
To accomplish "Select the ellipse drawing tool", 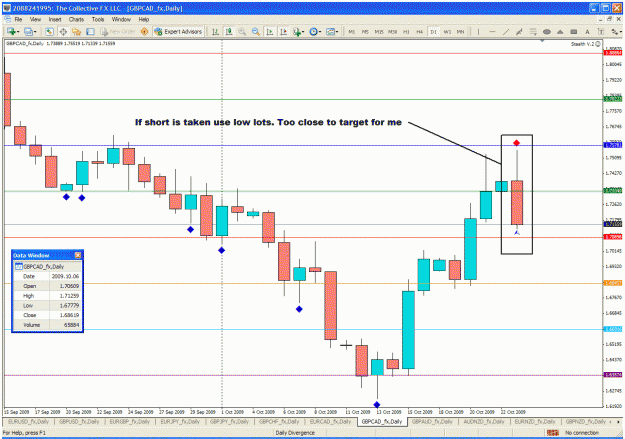I will [547, 31].
